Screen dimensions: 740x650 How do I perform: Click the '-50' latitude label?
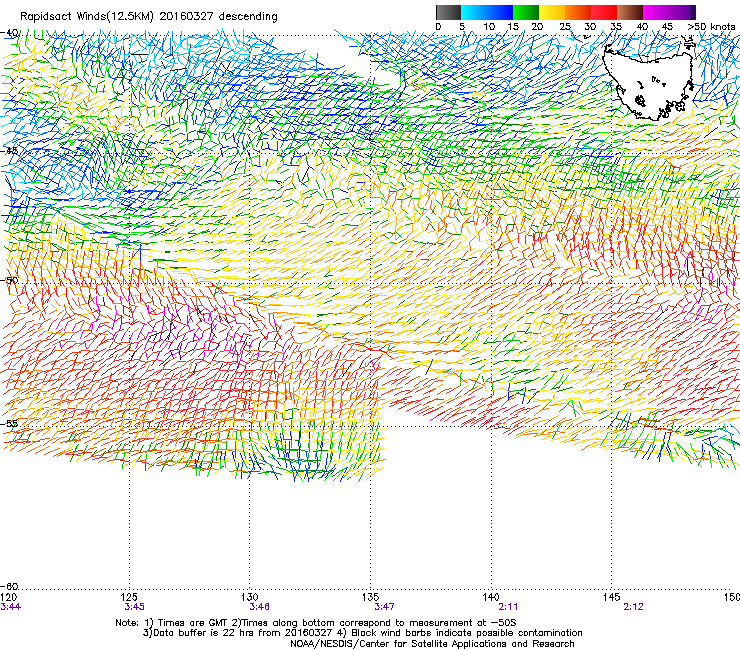(10, 280)
